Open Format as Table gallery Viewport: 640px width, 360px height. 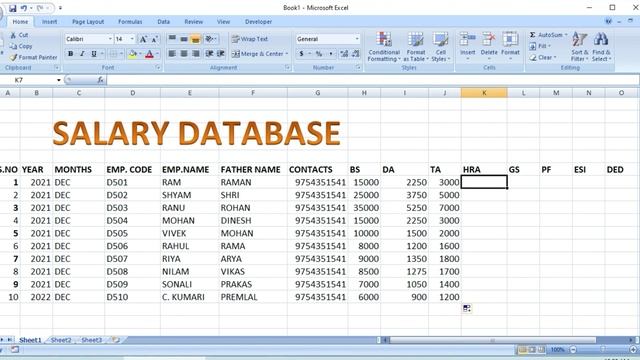[x=416, y=47]
